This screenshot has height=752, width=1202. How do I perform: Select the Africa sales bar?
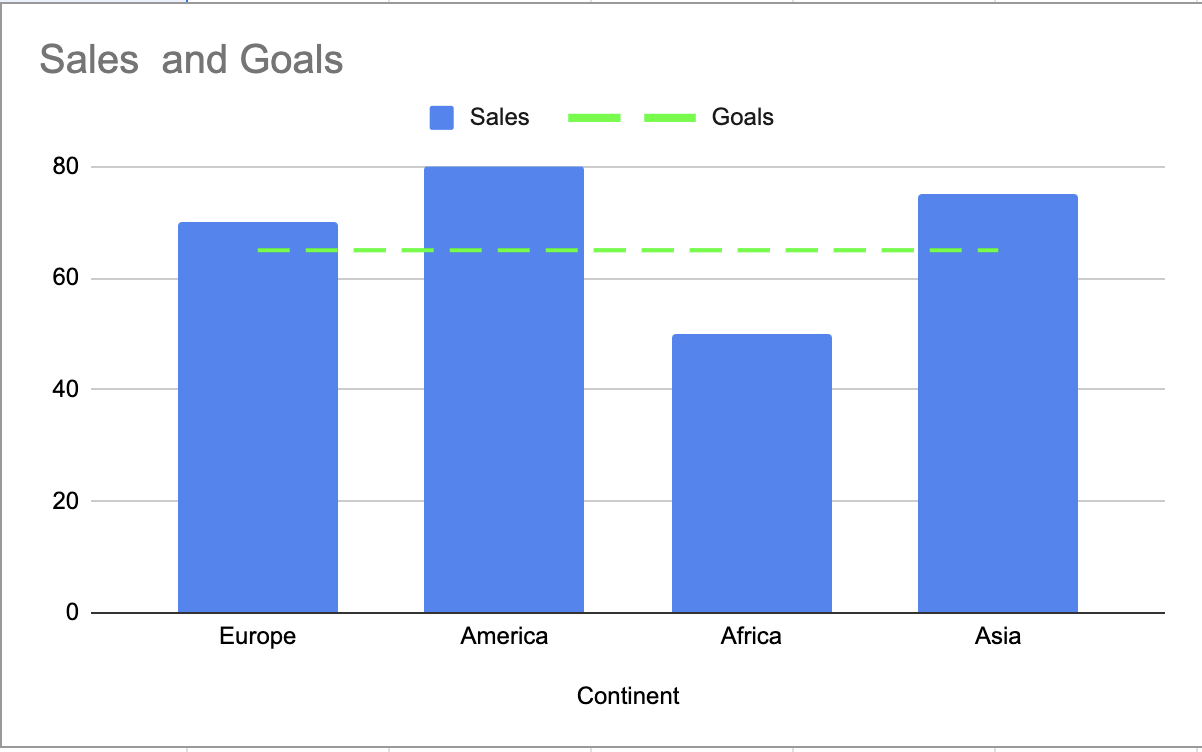tap(751, 473)
